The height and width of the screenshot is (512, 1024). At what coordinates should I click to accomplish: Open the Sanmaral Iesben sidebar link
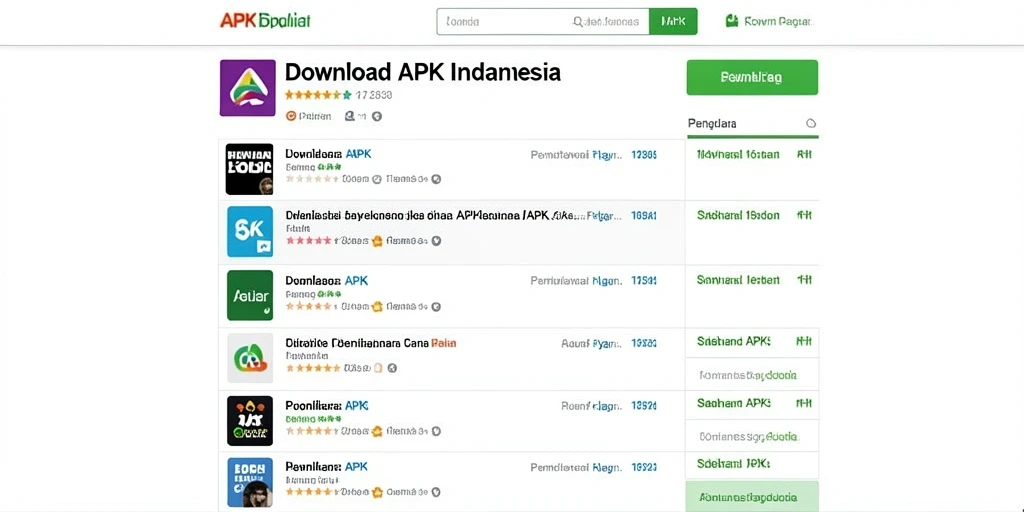[x=738, y=280]
